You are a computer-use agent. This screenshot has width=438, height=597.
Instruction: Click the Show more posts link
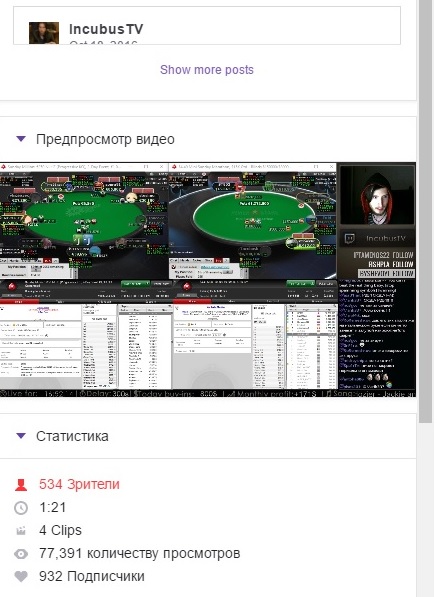click(206, 70)
